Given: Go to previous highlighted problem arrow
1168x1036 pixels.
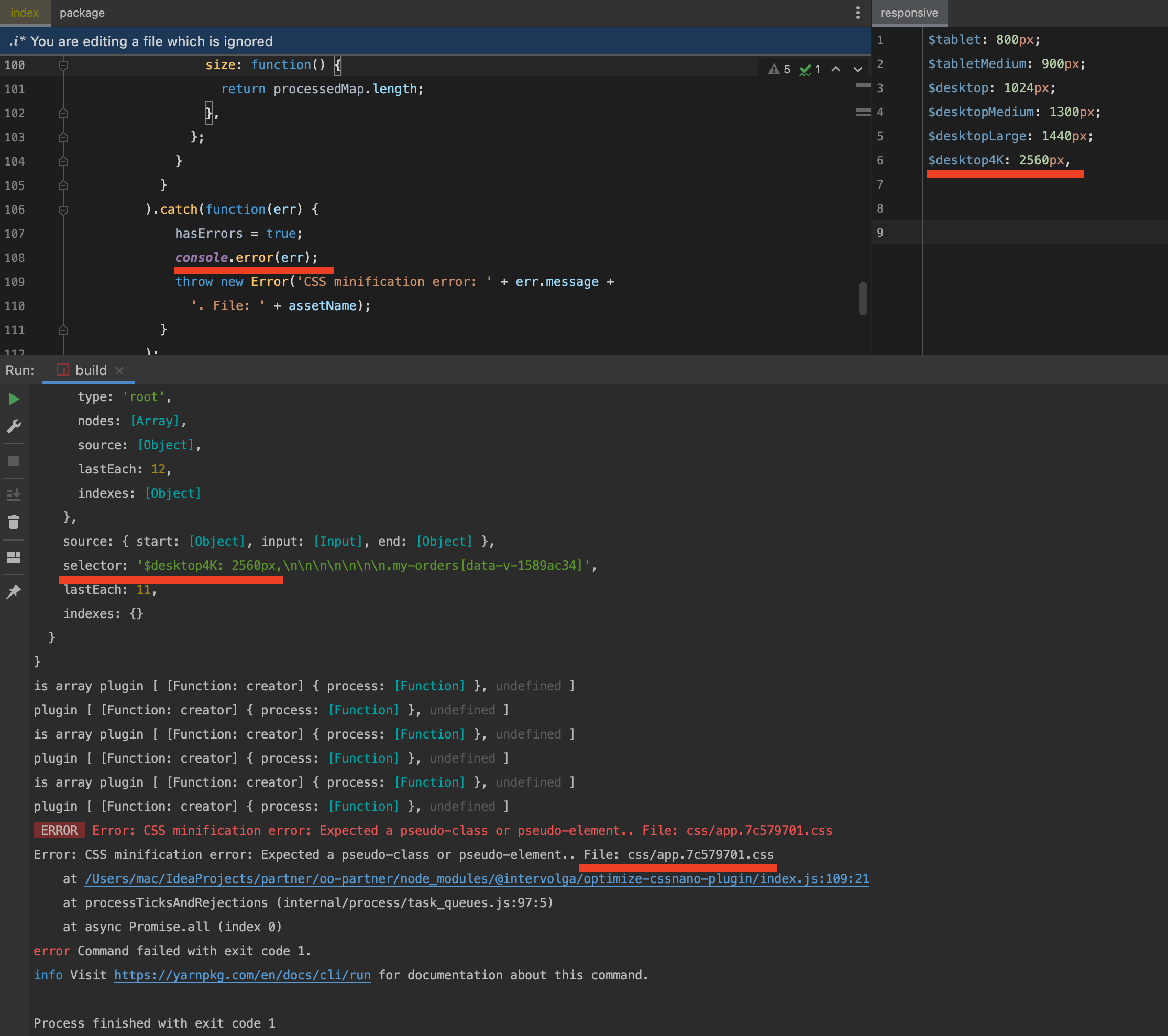Looking at the screenshot, I should point(835,70).
